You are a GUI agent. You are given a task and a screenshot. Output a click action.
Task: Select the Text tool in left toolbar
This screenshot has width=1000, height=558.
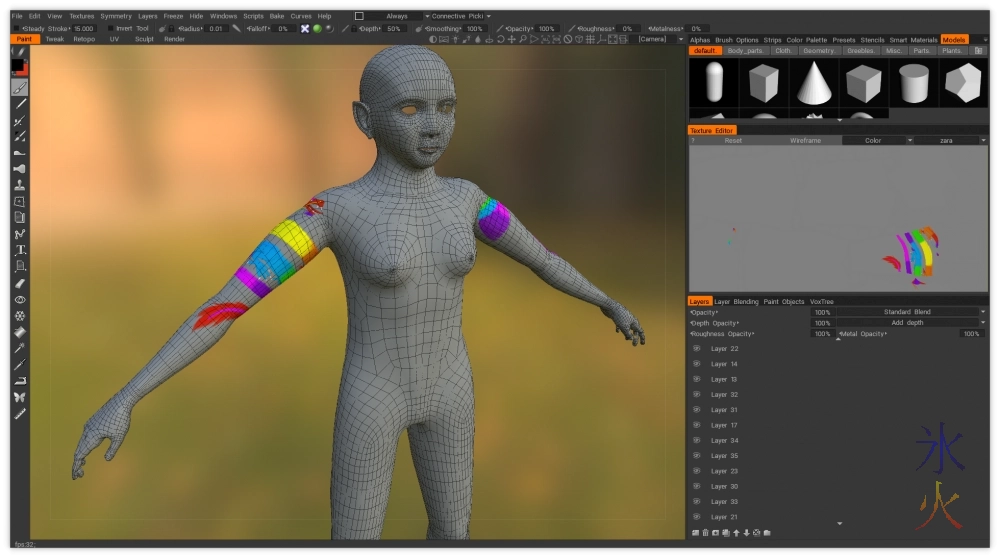pos(19,250)
